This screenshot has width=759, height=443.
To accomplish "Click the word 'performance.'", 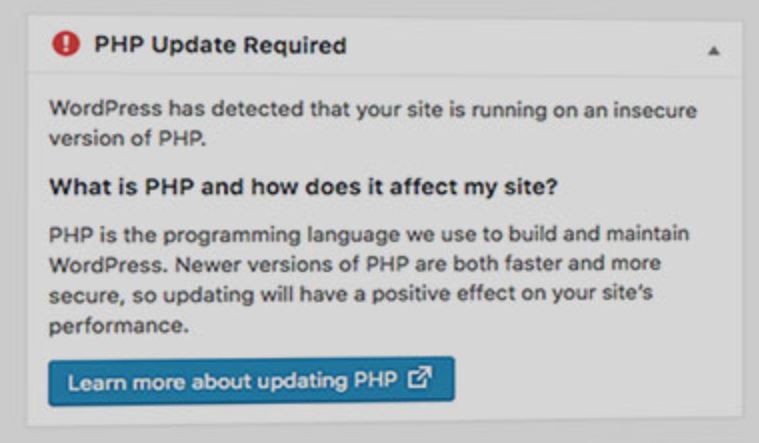I will coord(119,325).
